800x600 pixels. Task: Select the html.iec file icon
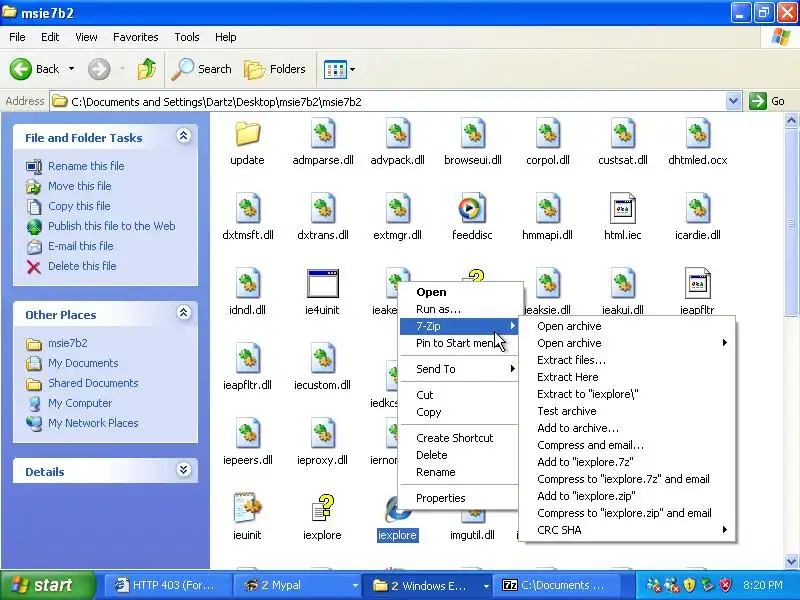coord(622,209)
